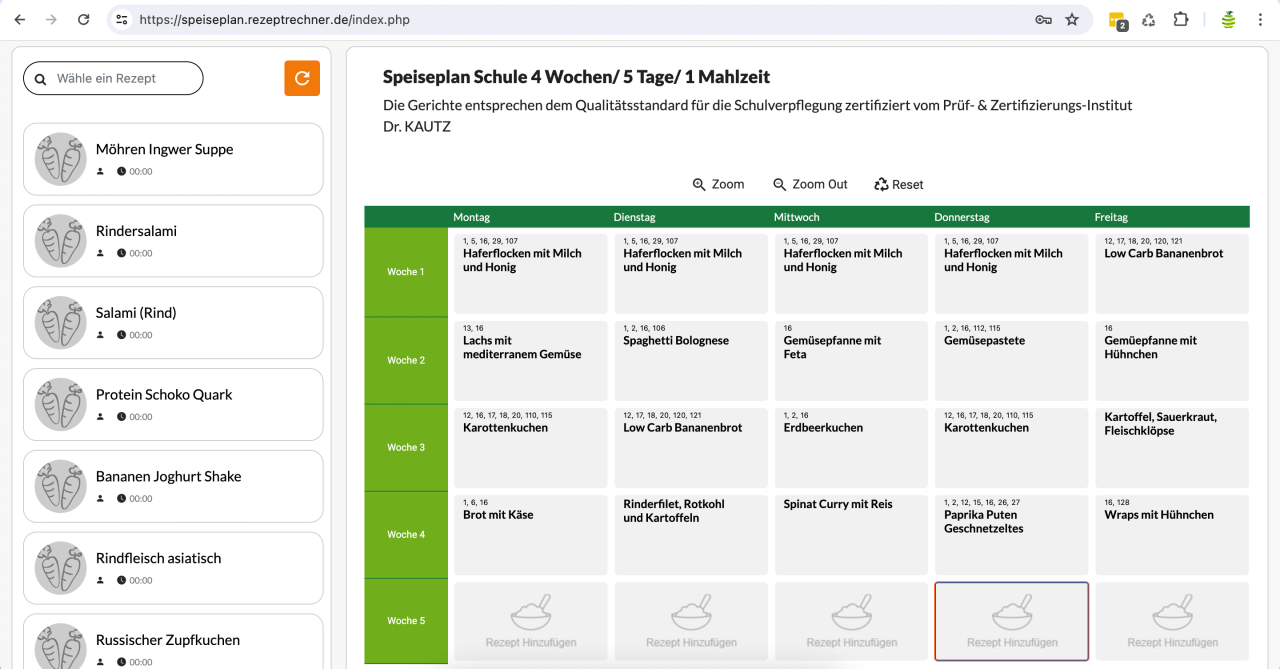Refresh the recipe list with the orange reload icon
Image resolution: width=1280 pixels, height=669 pixels.
pos(302,78)
